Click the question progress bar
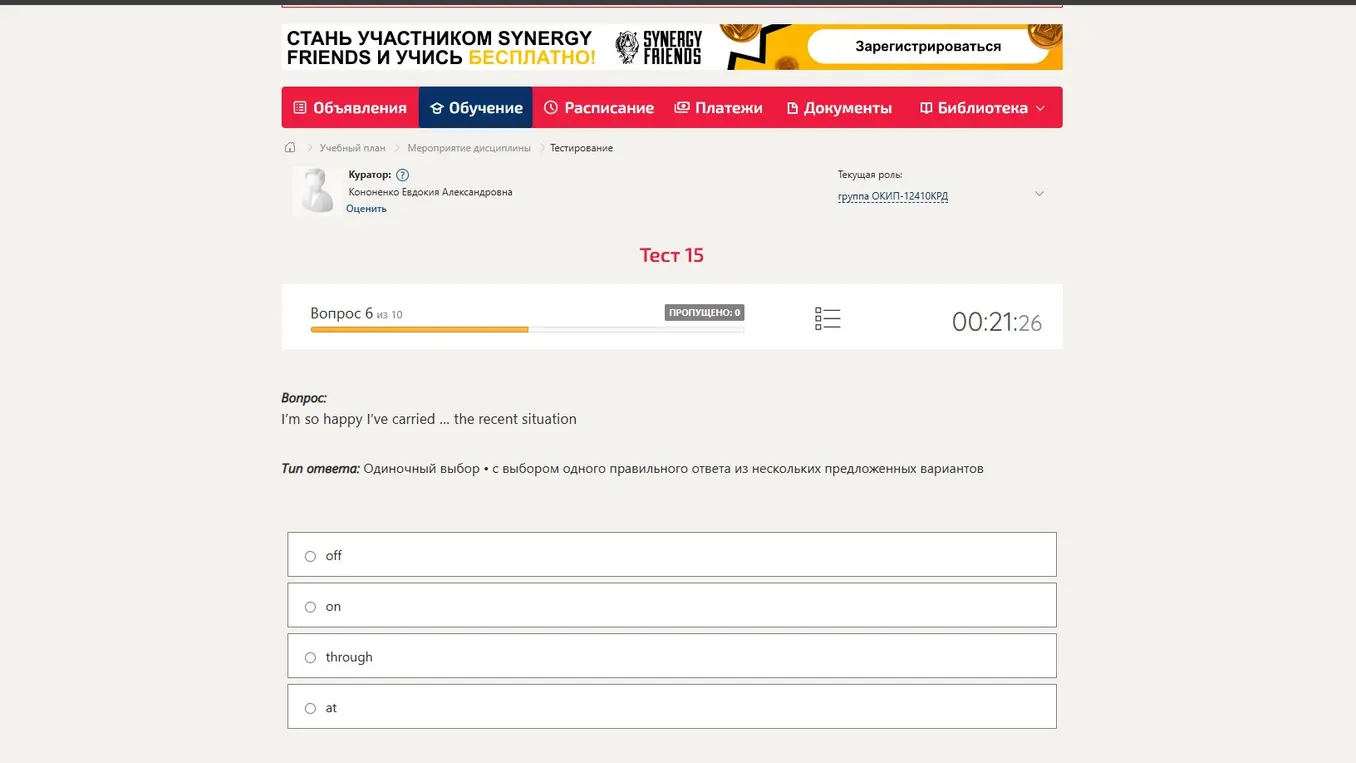1356x763 pixels. pos(527,329)
